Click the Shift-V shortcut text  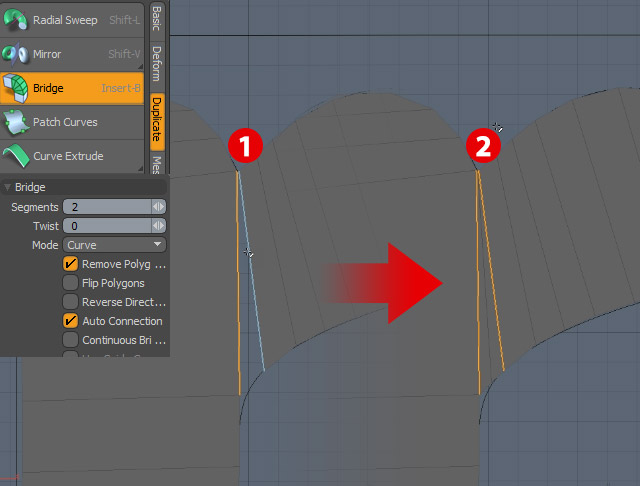[124, 54]
